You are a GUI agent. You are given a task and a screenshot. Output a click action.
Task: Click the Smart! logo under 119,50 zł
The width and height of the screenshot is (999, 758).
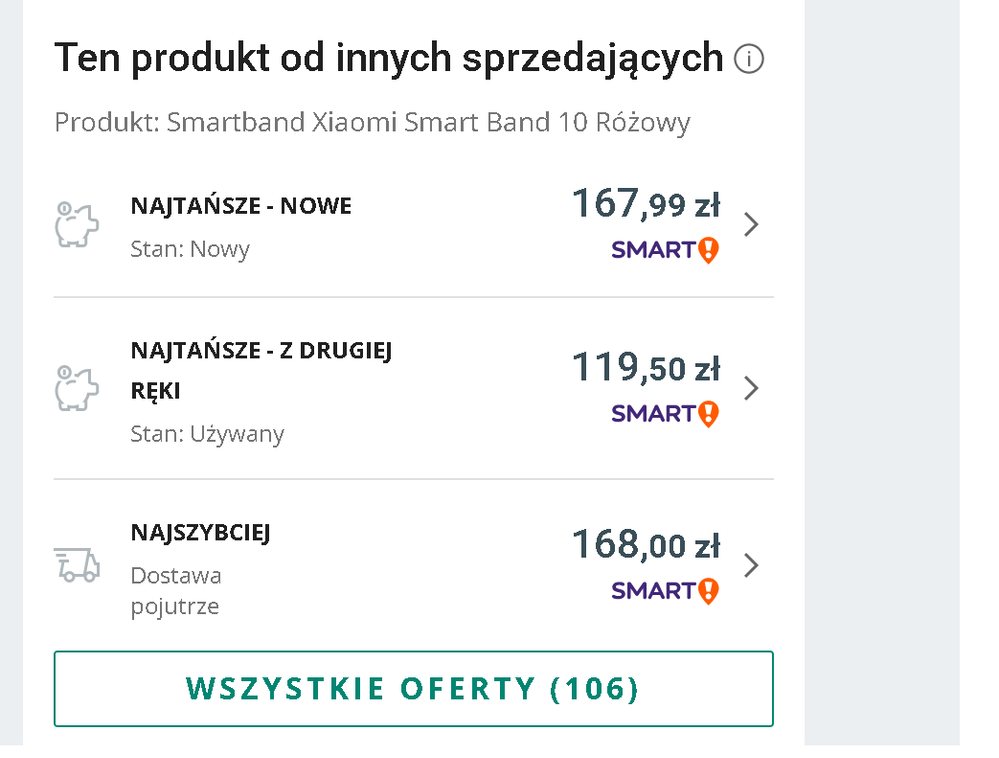(x=665, y=413)
